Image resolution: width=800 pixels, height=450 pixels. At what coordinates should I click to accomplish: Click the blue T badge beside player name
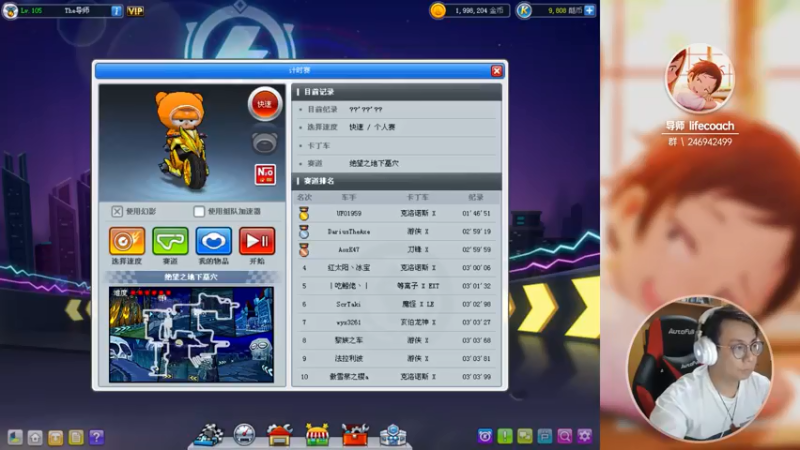coord(116,11)
